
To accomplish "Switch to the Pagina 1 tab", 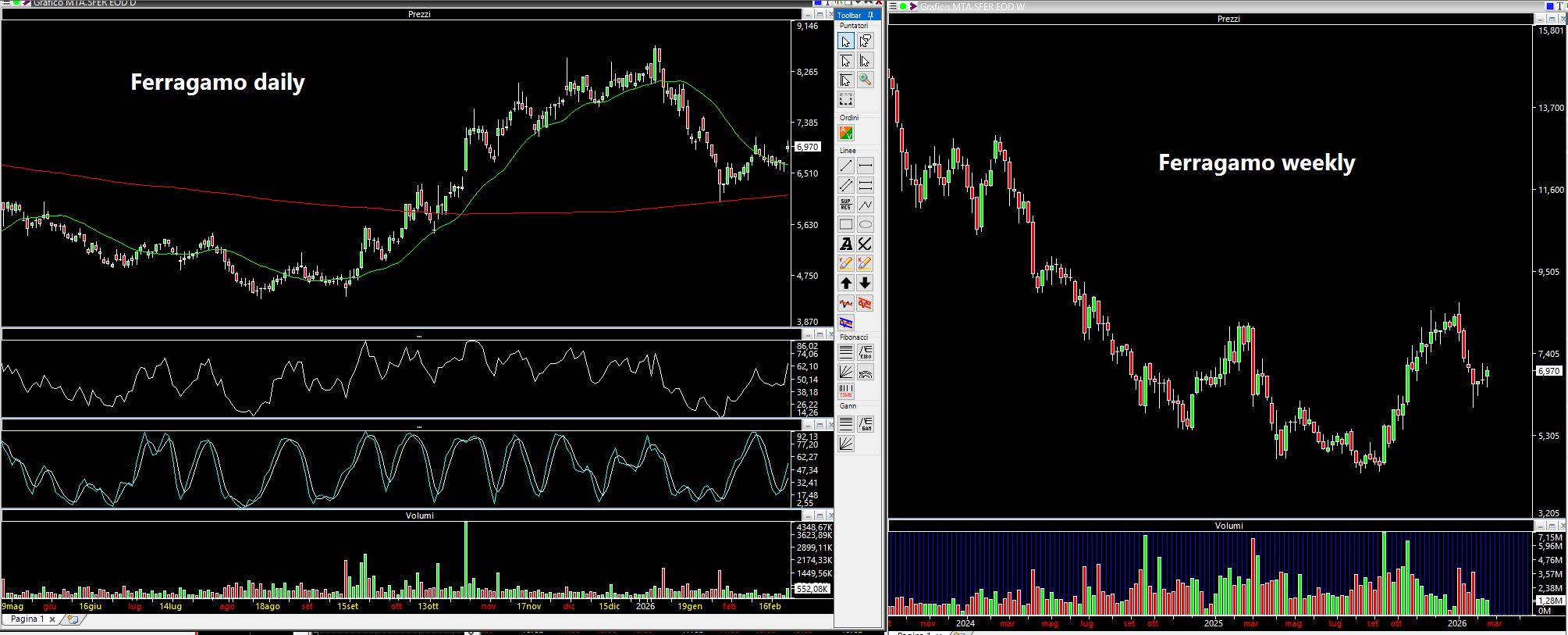I will click(27, 619).
